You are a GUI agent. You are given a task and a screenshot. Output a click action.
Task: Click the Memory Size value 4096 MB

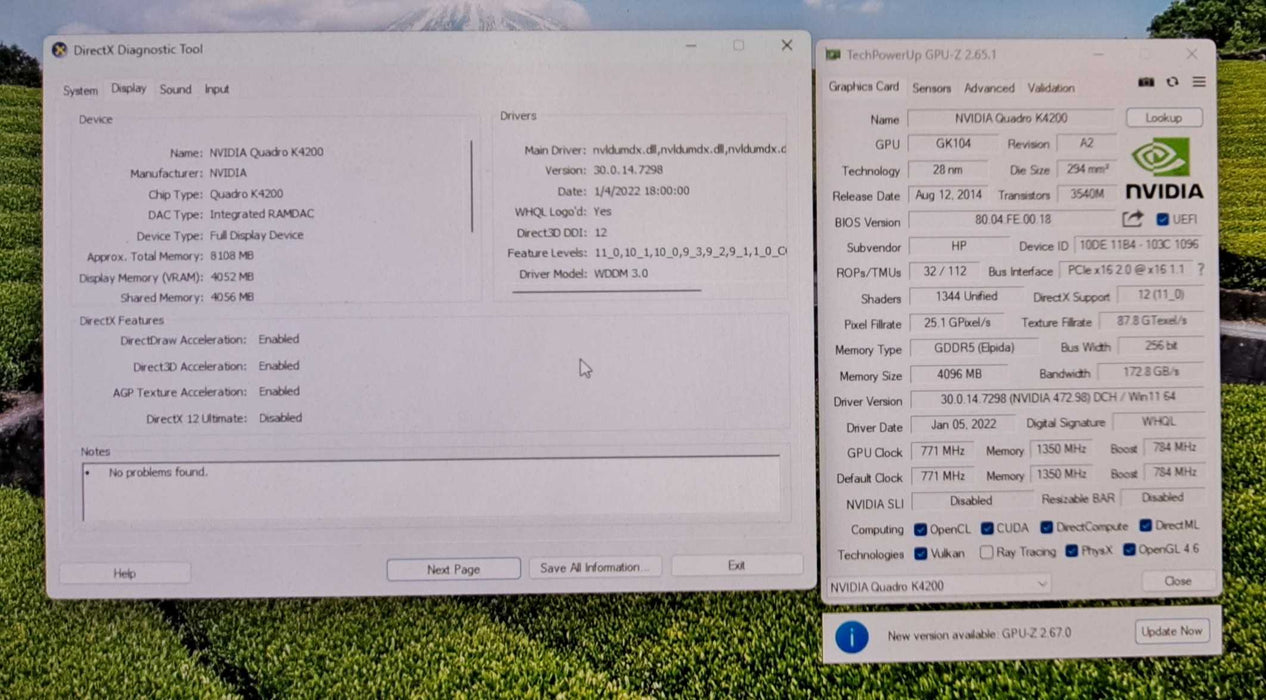tap(958, 374)
